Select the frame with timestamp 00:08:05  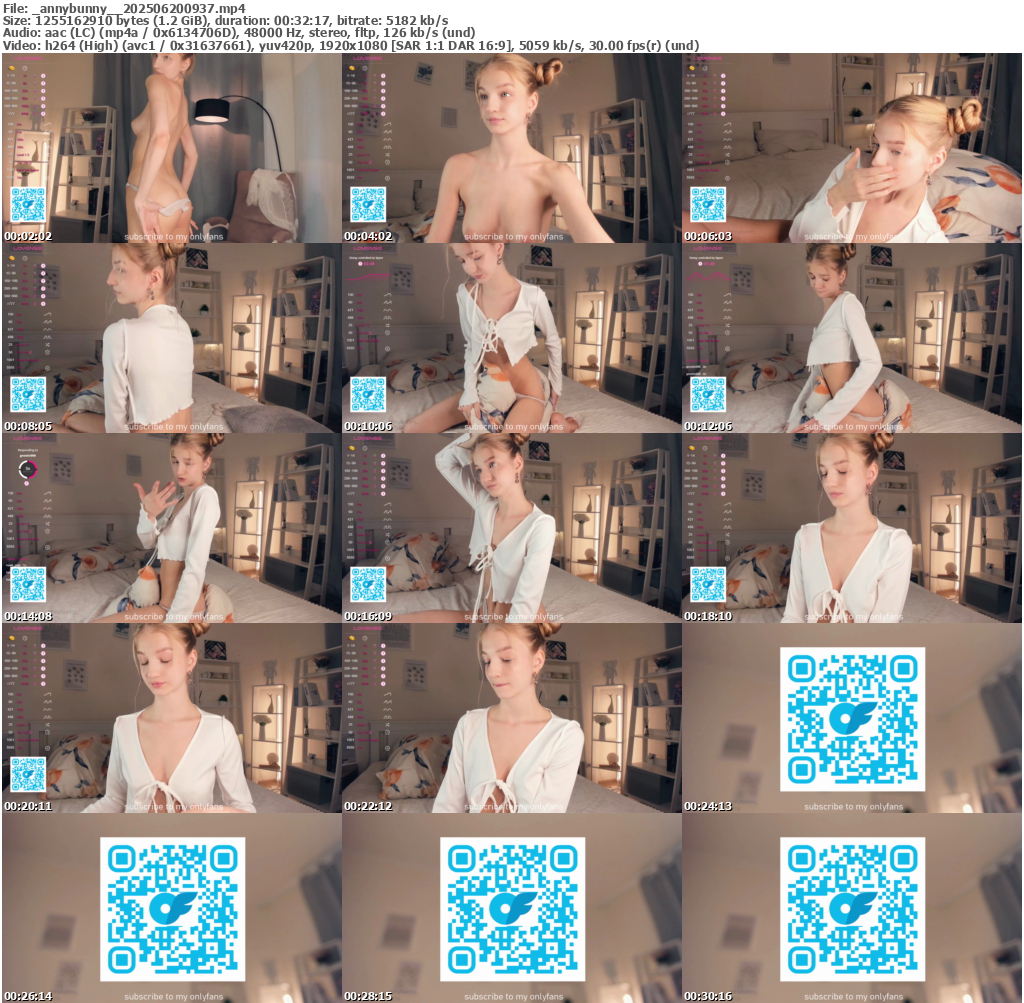coord(171,338)
